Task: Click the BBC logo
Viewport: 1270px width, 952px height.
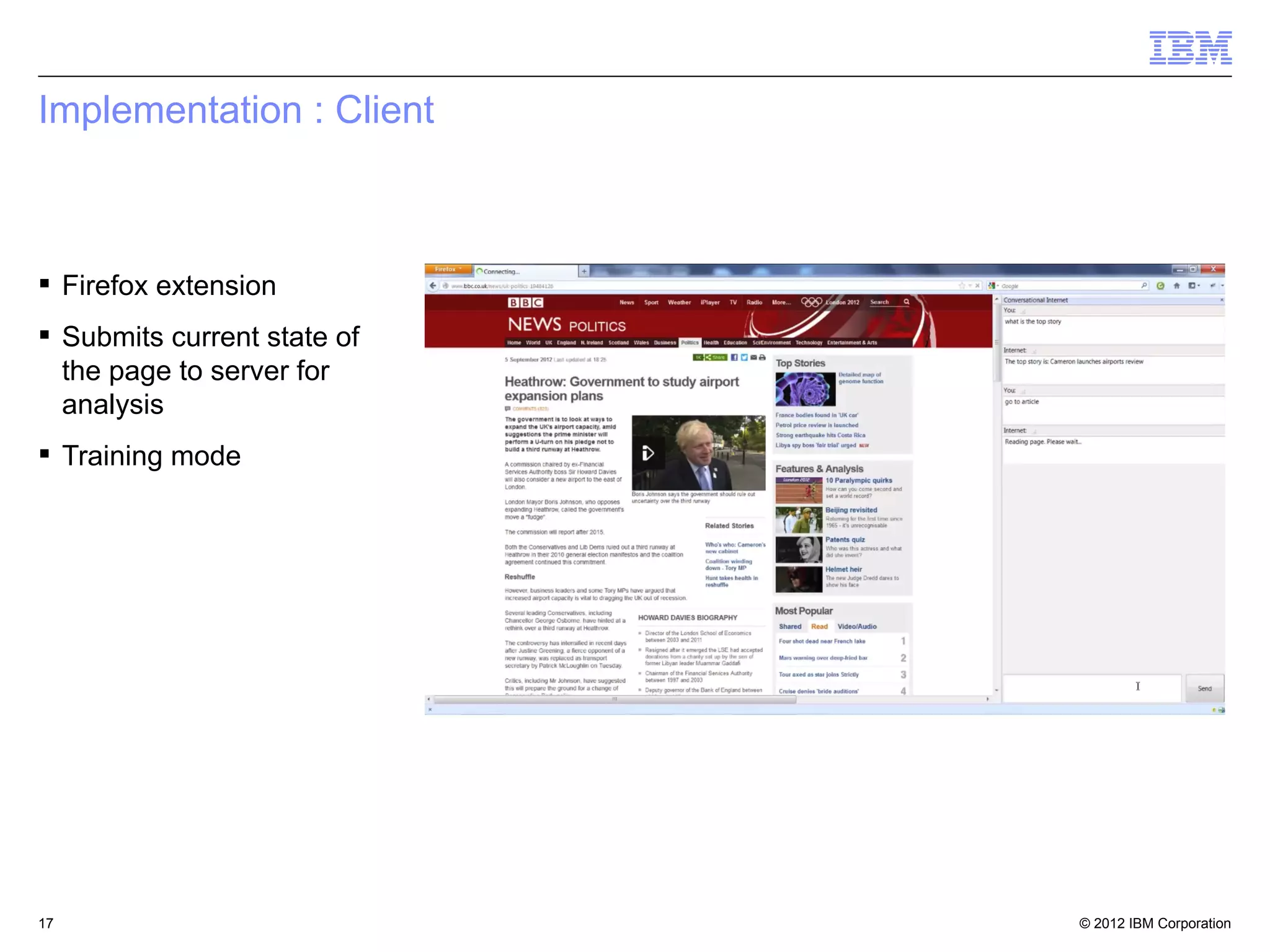Action: [525, 302]
